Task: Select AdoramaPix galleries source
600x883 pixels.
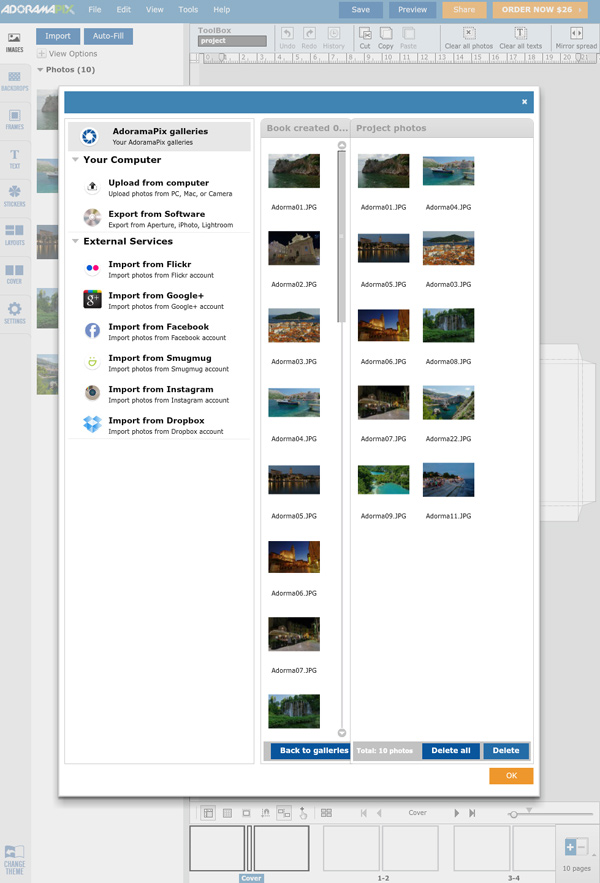Action: pos(159,136)
